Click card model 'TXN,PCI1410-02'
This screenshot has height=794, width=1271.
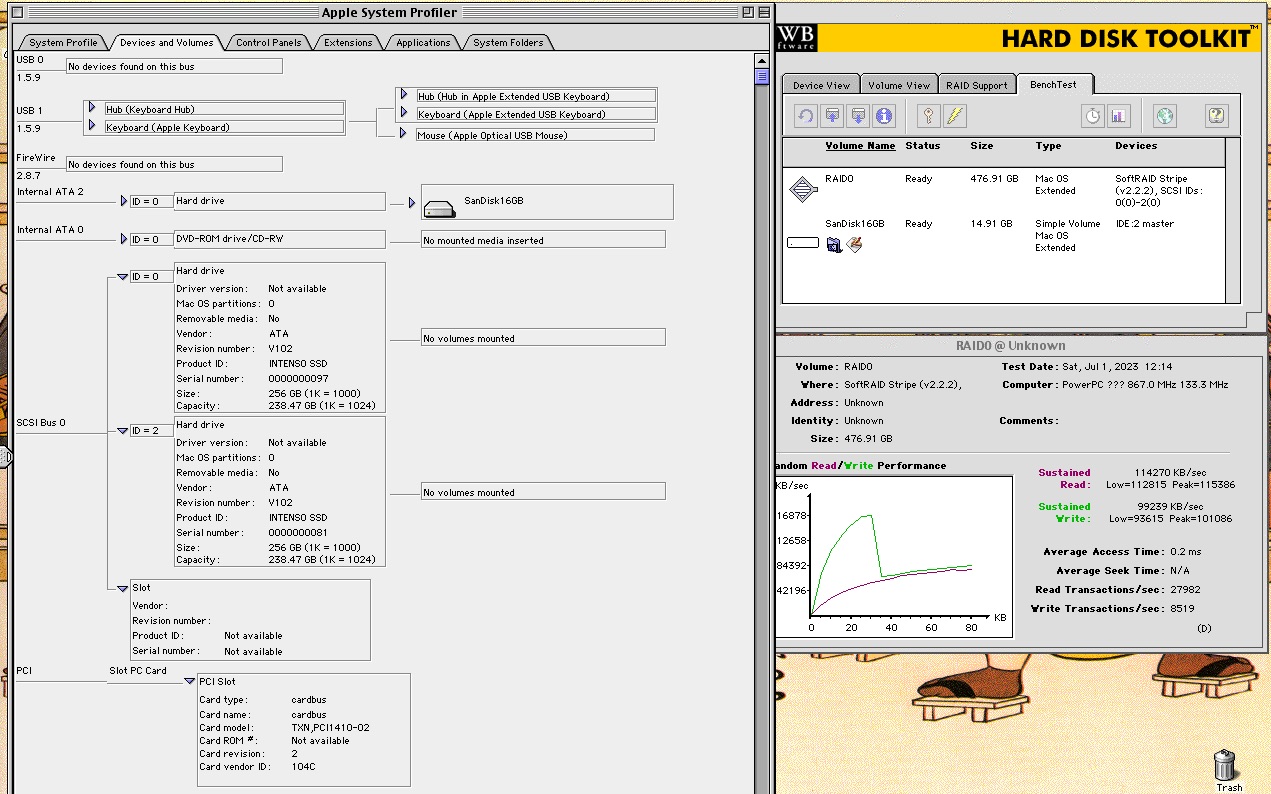coord(330,728)
